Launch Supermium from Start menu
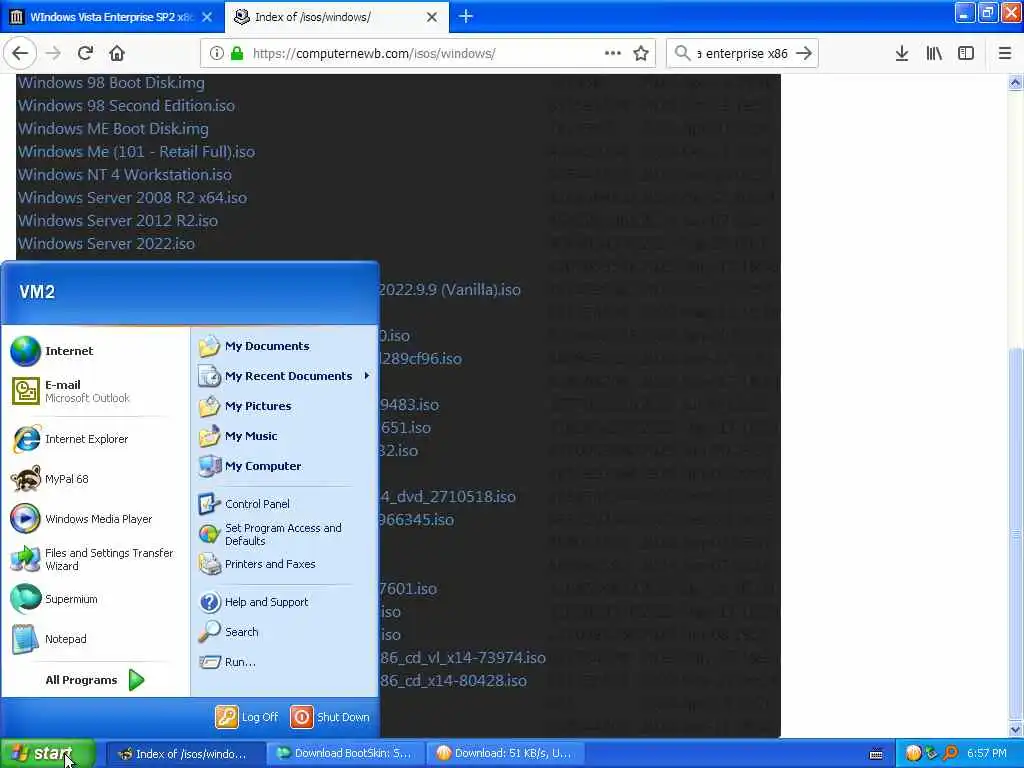 [x=95, y=599]
